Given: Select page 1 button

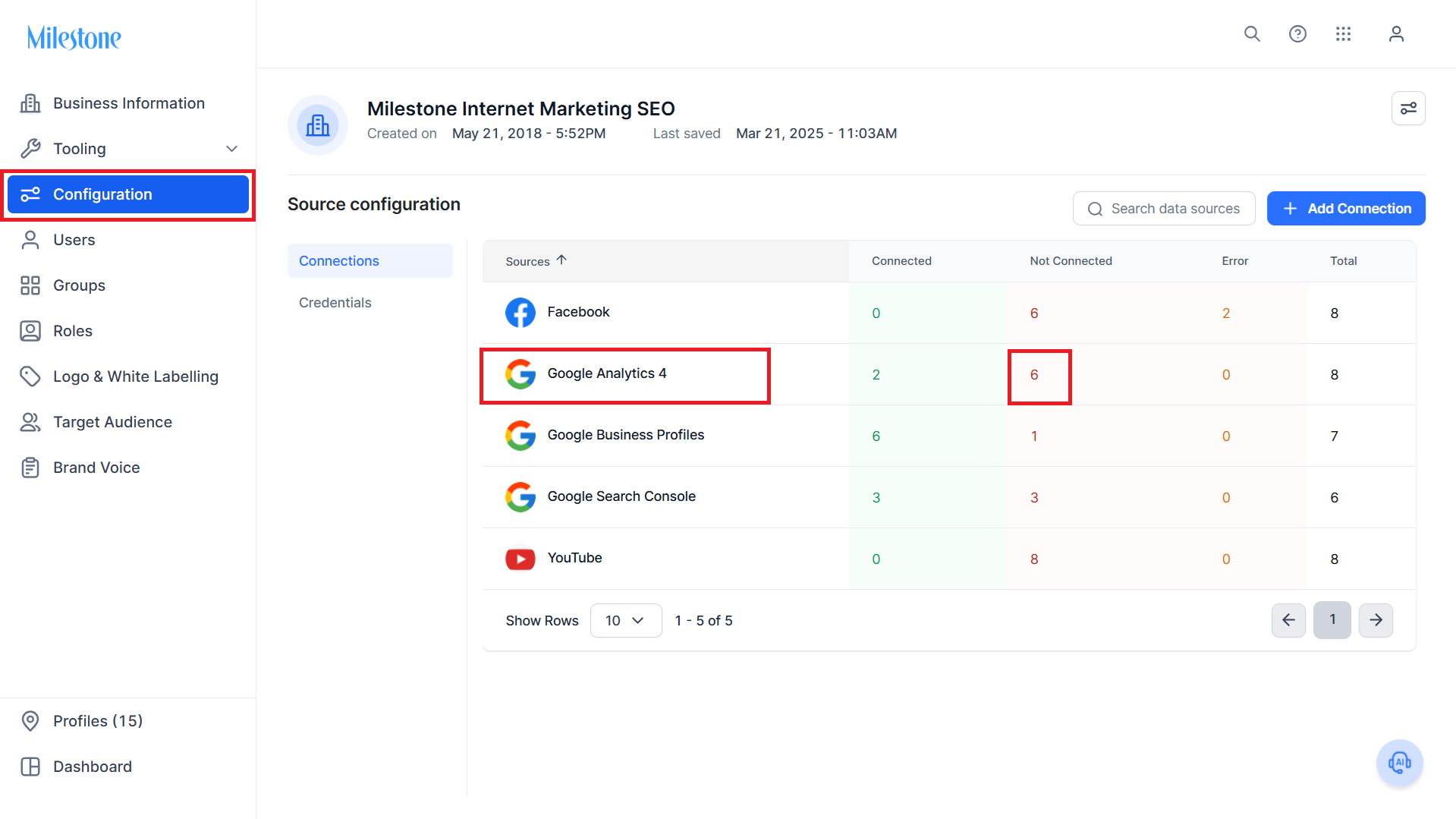Looking at the screenshot, I should [1332, 620].
